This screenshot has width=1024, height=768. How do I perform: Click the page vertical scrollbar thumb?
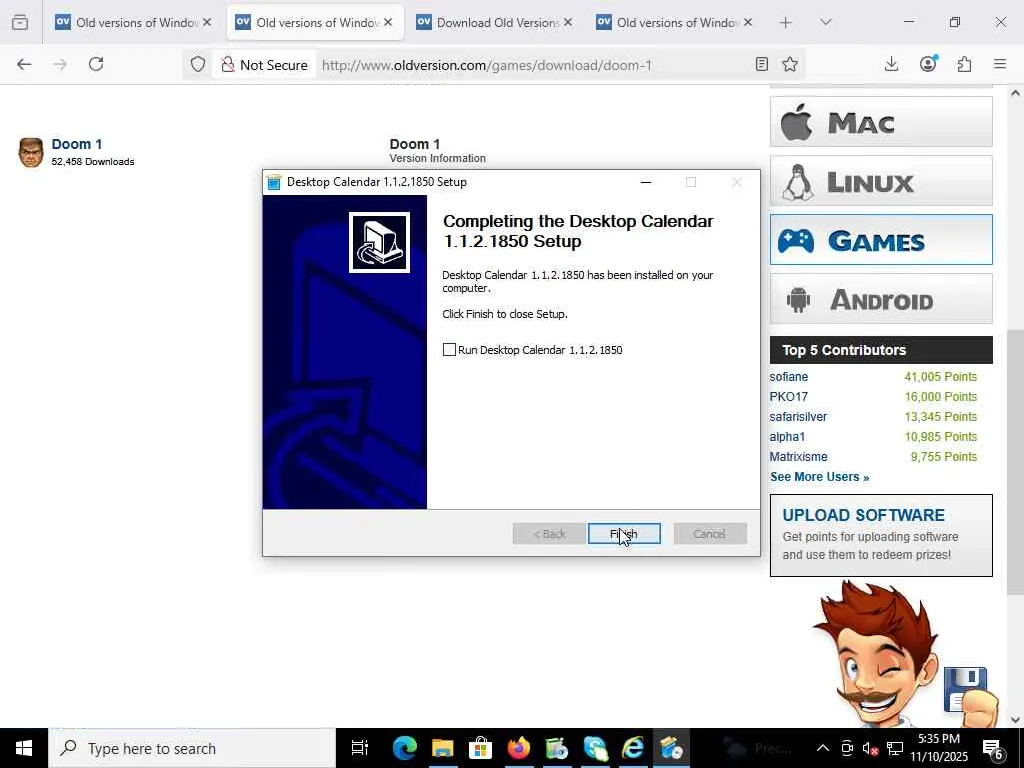(1016, 461)
